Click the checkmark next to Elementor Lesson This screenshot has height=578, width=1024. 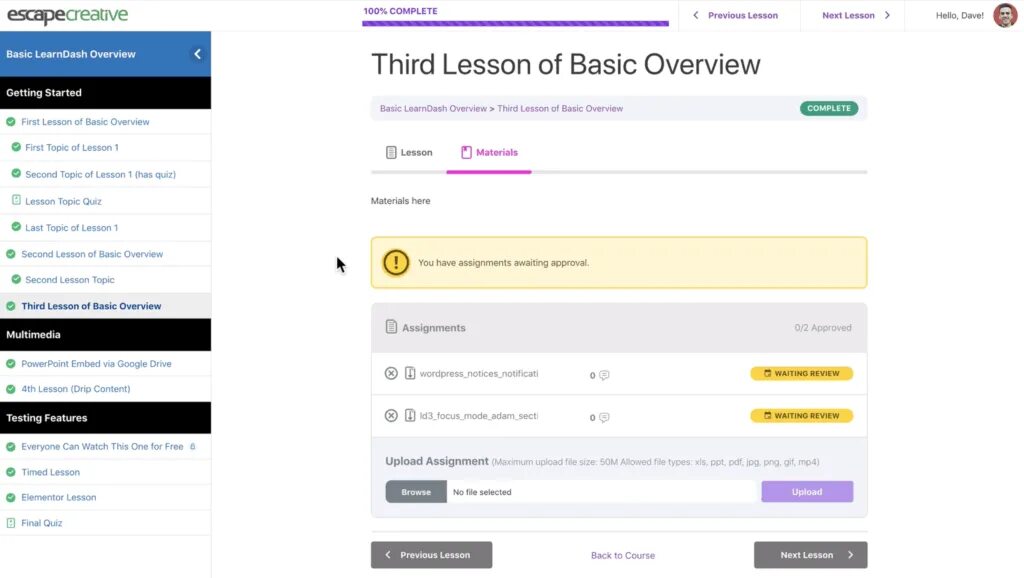(11, 497)
